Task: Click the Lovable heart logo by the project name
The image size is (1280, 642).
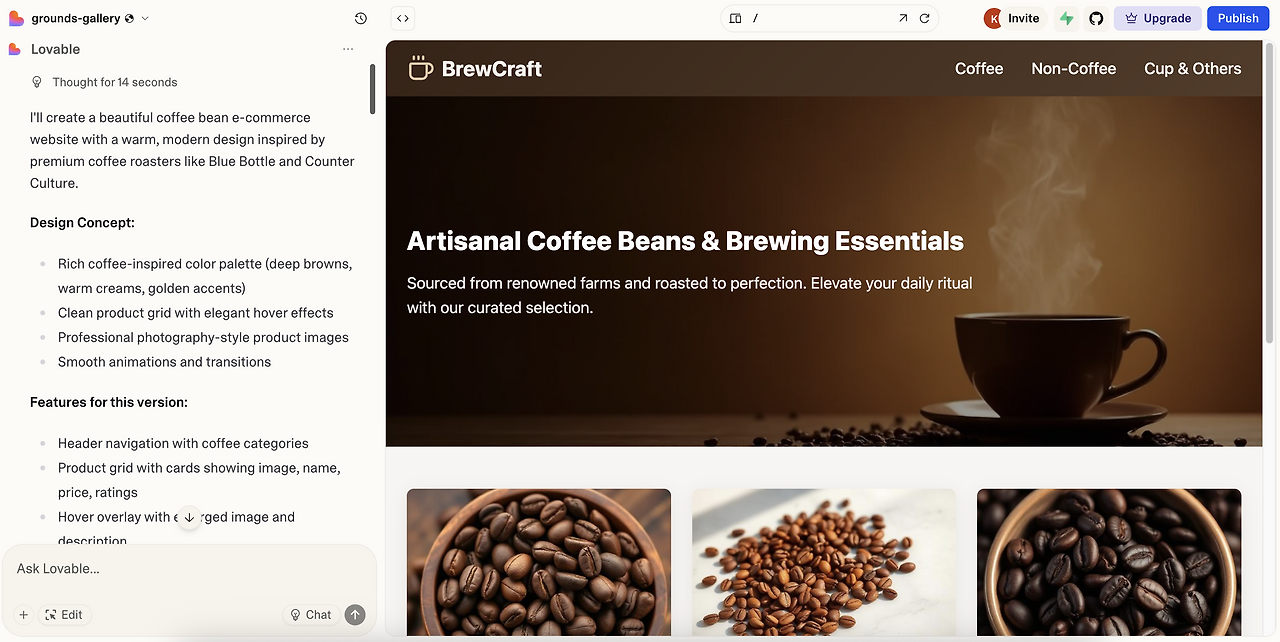Action: pos(16,18)
